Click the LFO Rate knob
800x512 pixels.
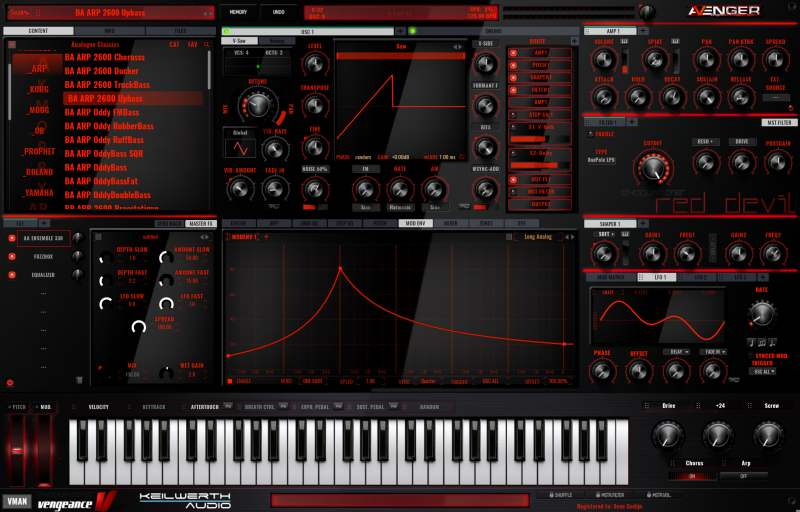tap(762, 314)
